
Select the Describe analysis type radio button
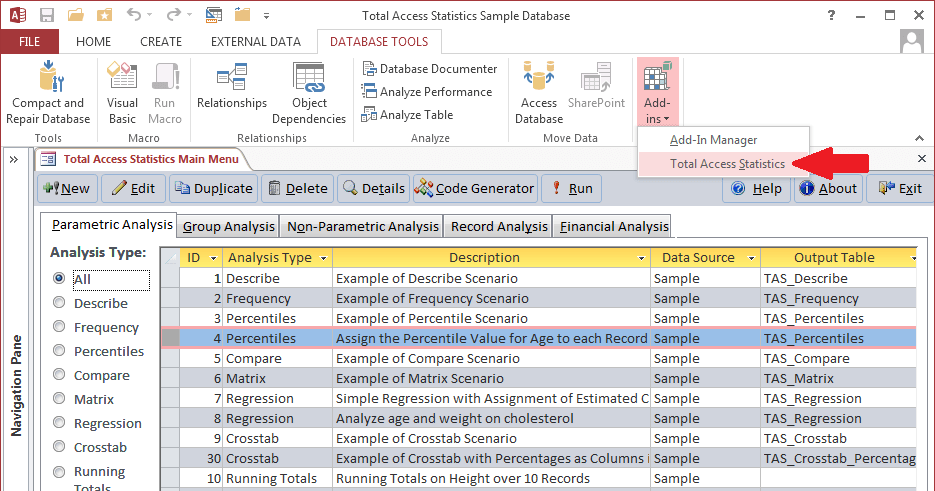click(x=60, y=303)
